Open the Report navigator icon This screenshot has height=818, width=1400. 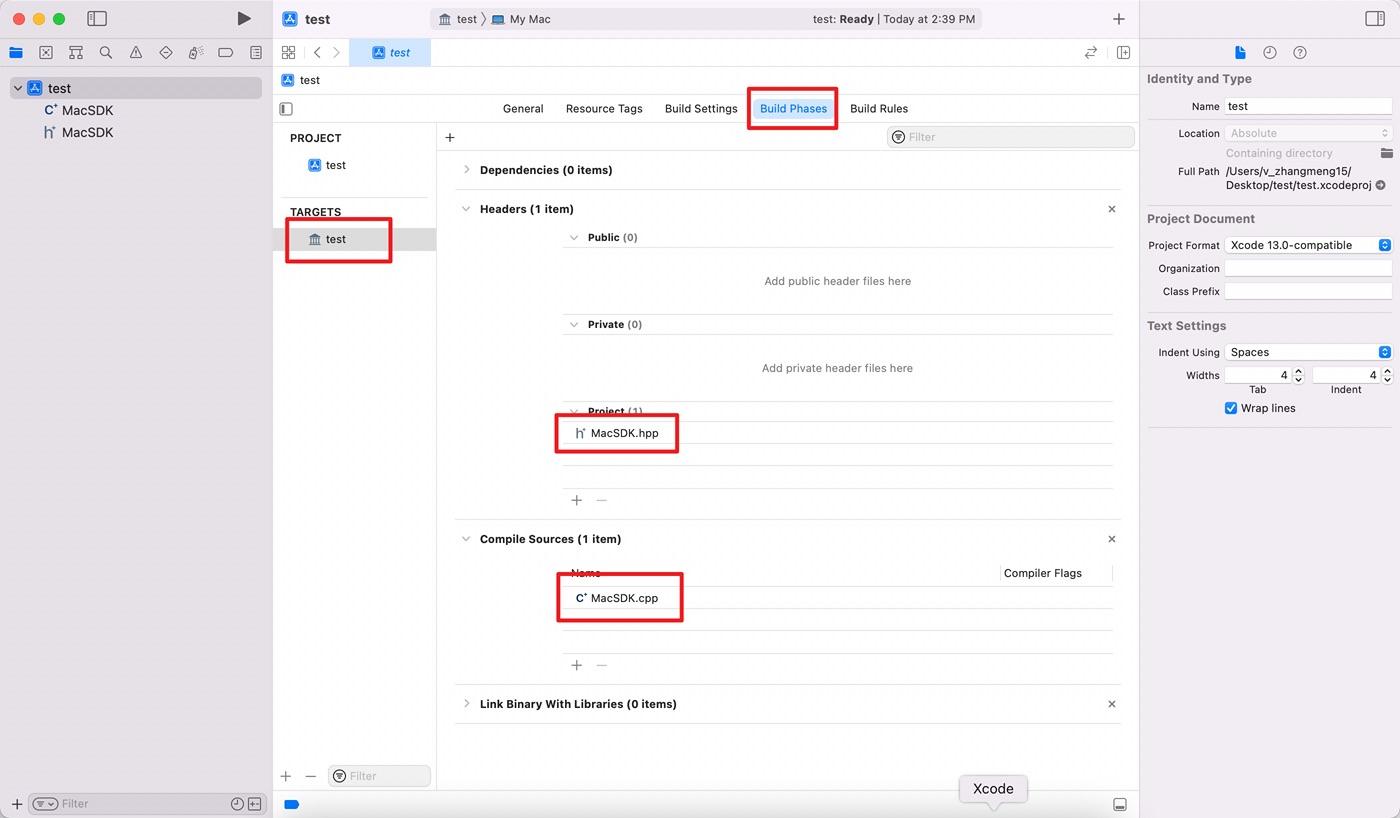coord(256,53)
